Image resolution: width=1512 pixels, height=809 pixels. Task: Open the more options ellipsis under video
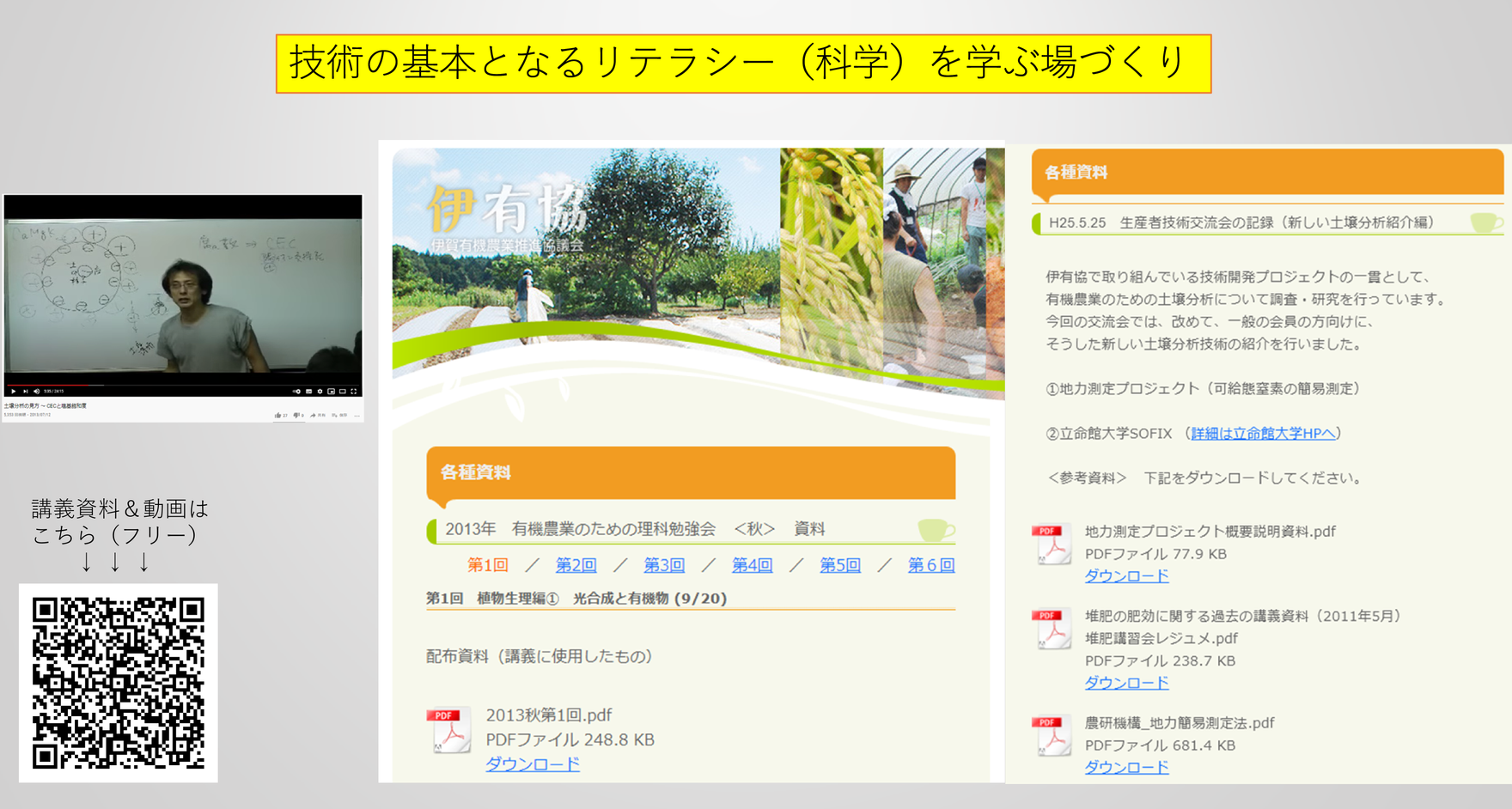357,416
